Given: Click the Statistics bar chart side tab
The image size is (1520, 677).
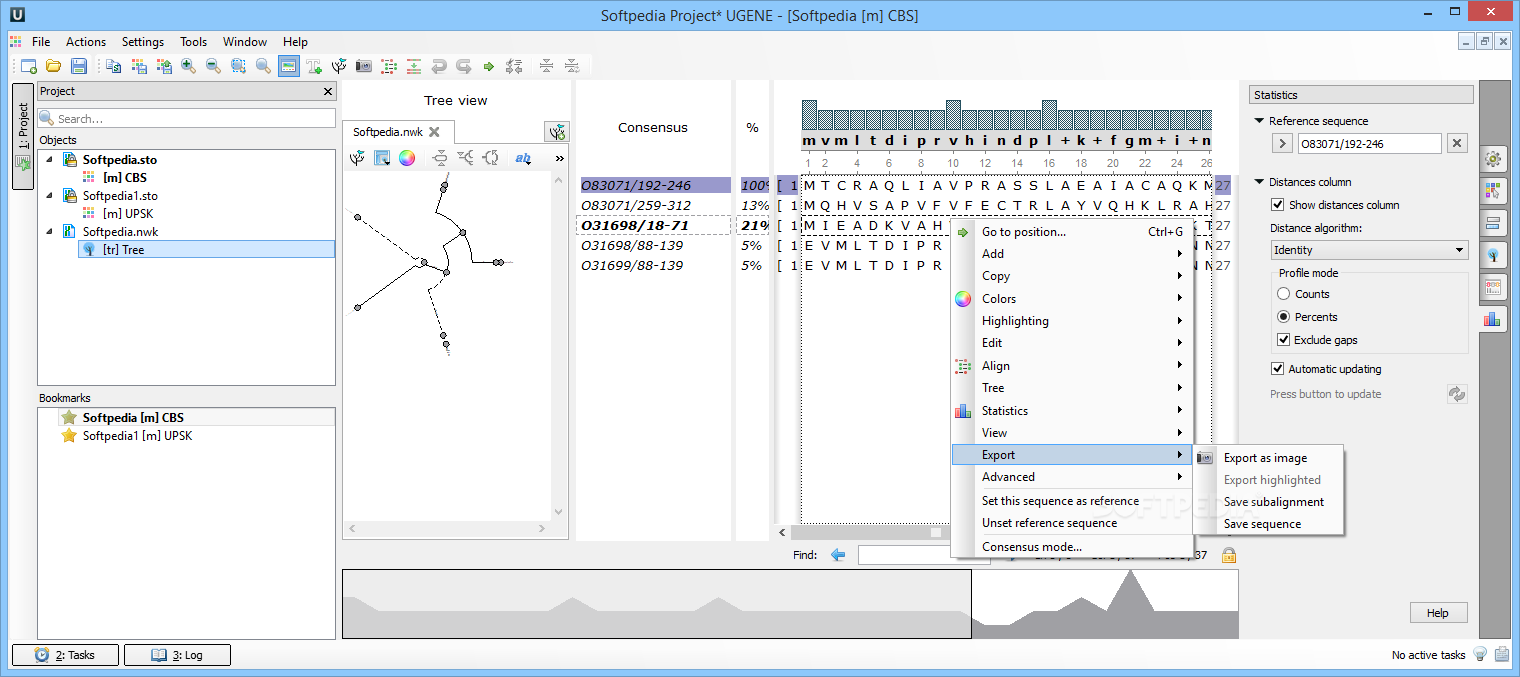Looking at the screenshot, I should click(x=1494, y=319).
